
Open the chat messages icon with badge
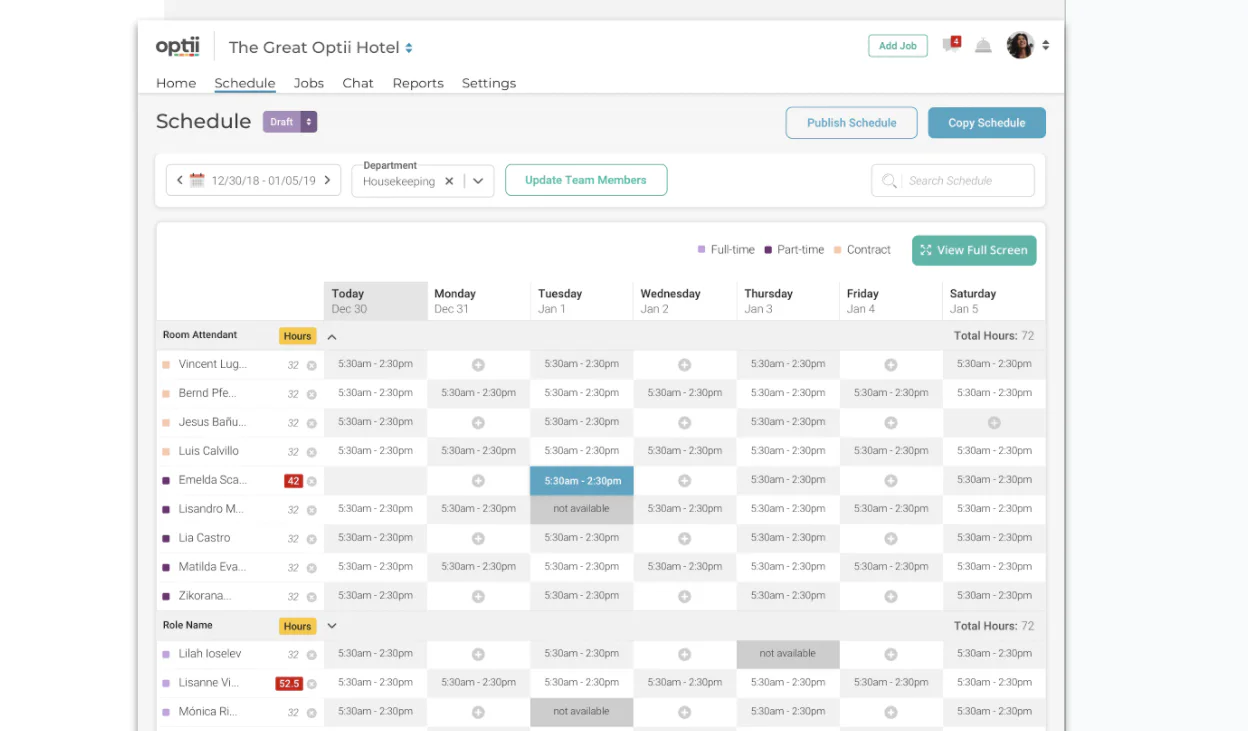[x=951, y=45]
